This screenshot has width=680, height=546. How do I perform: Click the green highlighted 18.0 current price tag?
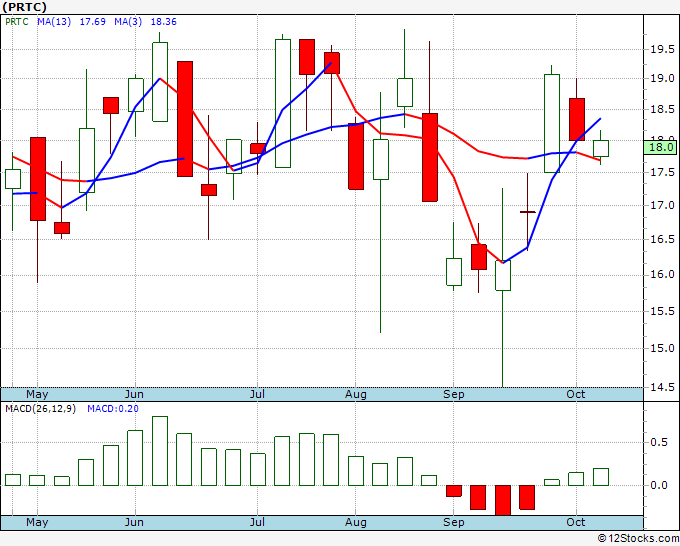(x=660, y=147)
